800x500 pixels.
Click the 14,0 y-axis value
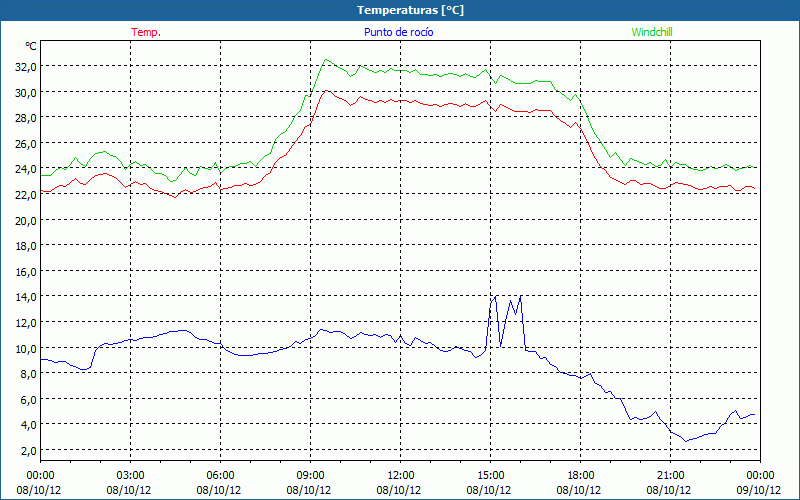coord(26,297)
